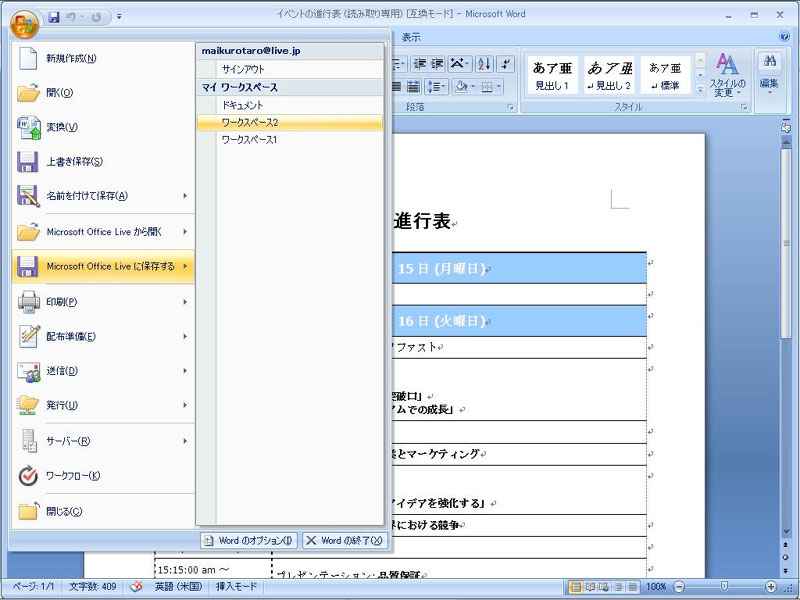The image size is (800, 600).
Task: Choose 新規作成(N) from the Office menu
Action: click(x=104, y=58)
